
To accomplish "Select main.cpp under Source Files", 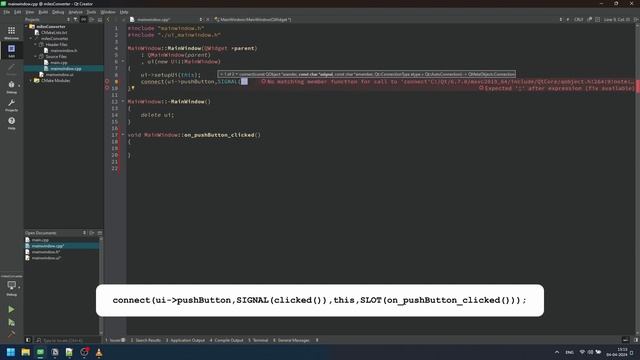I will tap(59, 62).
